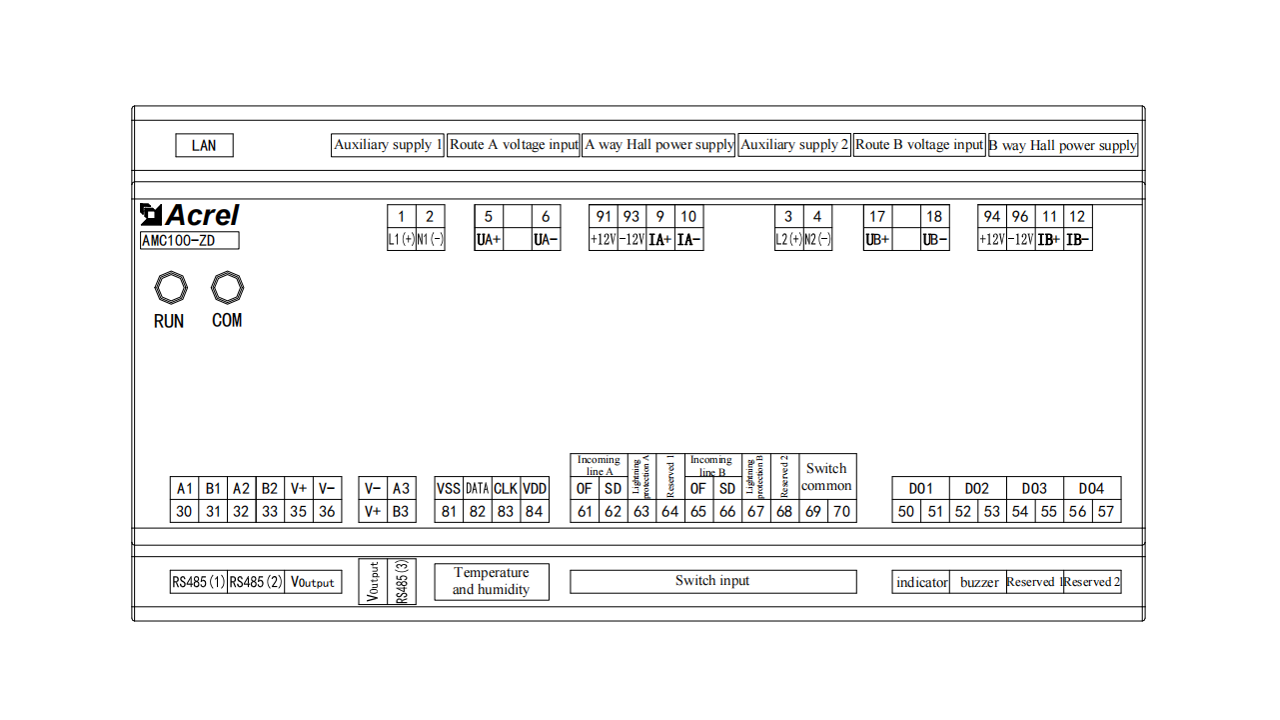
Task: Select the Temperature and humidity label
Action: pyautogui.click(x=491, y=581)
